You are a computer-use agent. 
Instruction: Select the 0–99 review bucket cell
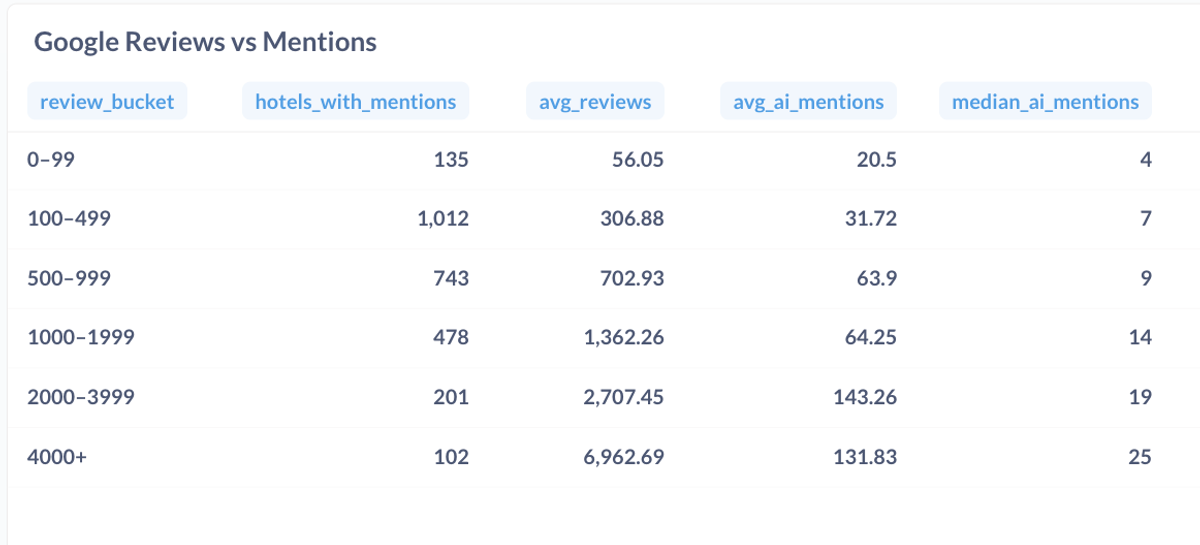[x=51, y=159]
